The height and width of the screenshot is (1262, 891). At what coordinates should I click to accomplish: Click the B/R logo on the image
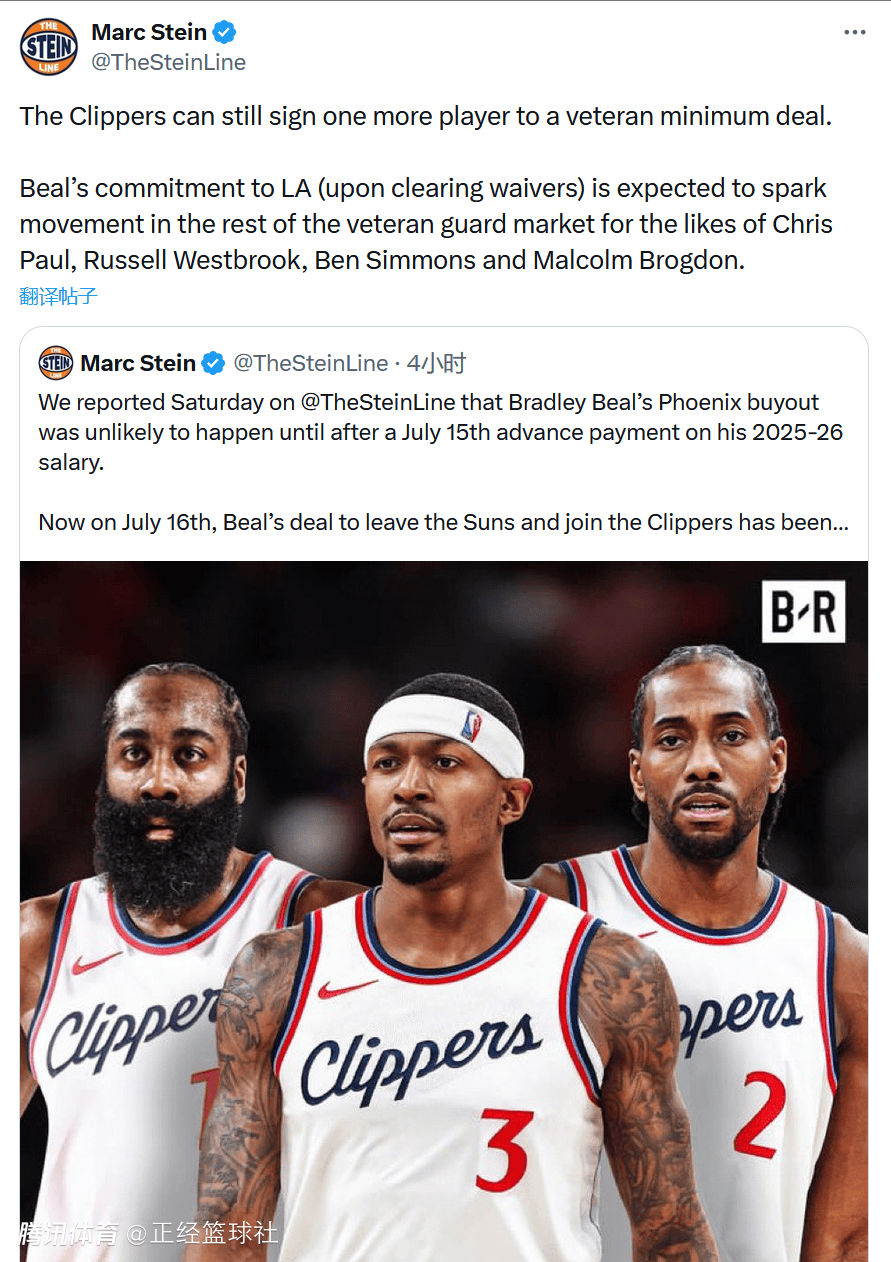(x=803, y=611)
